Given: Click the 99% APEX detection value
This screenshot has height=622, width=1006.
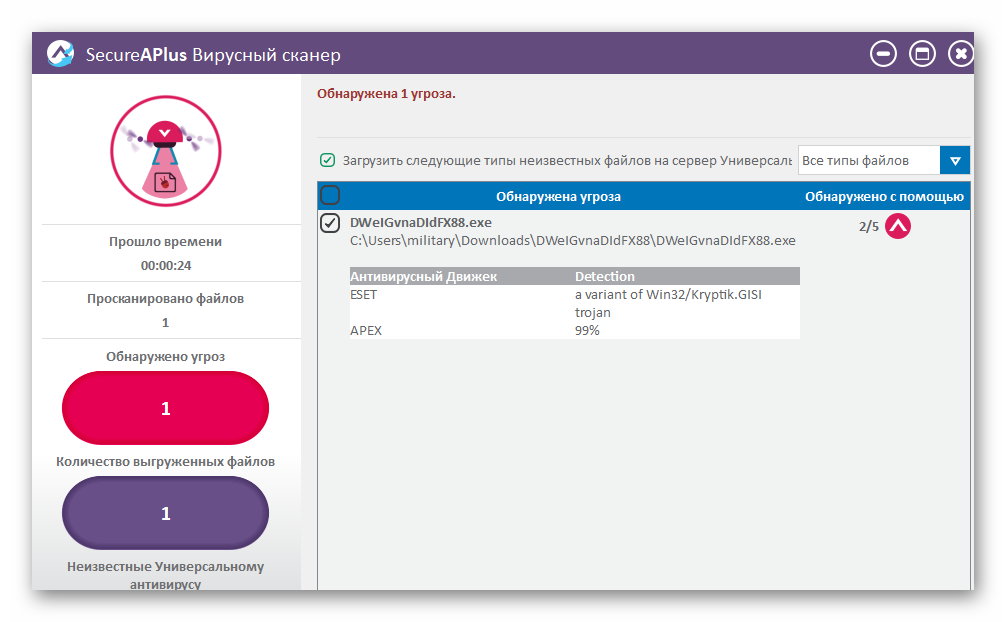Looking at the screenshot, I should tap(587, 330).
